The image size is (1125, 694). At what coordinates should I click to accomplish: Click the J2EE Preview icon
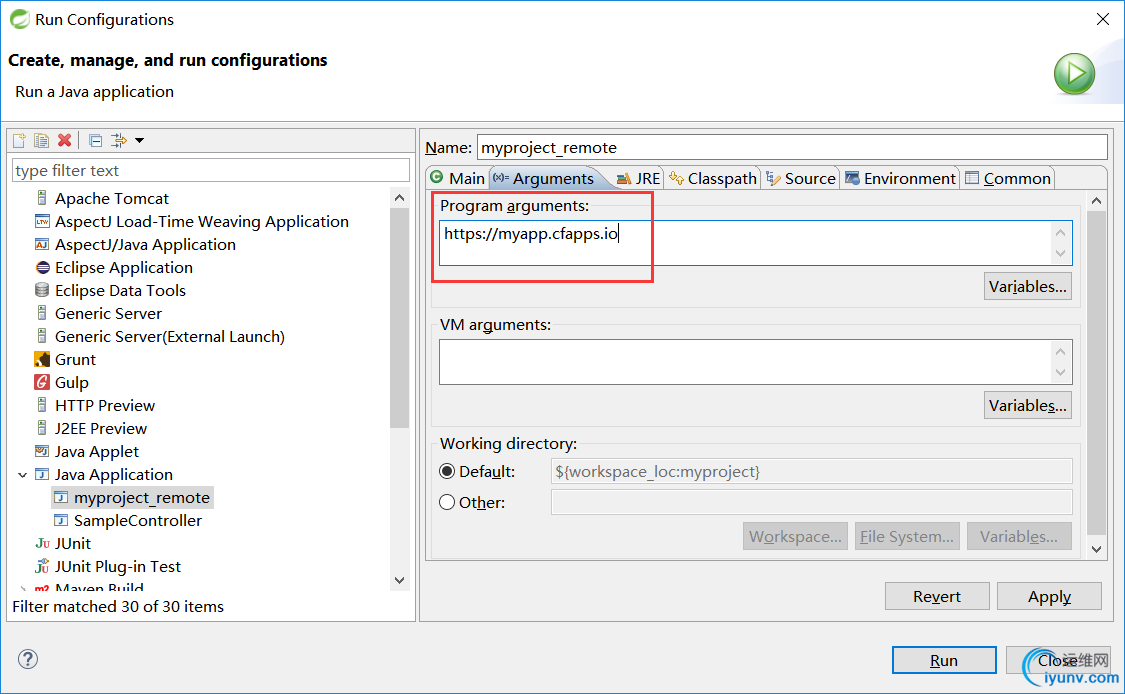pos(42,428)
